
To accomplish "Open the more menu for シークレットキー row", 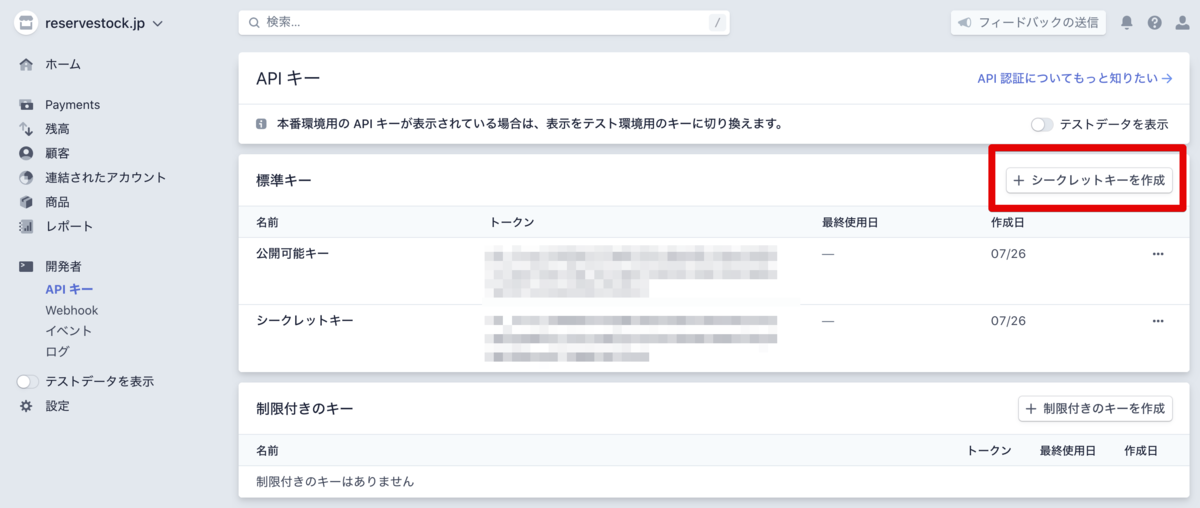I will (x=1158, y=321).
